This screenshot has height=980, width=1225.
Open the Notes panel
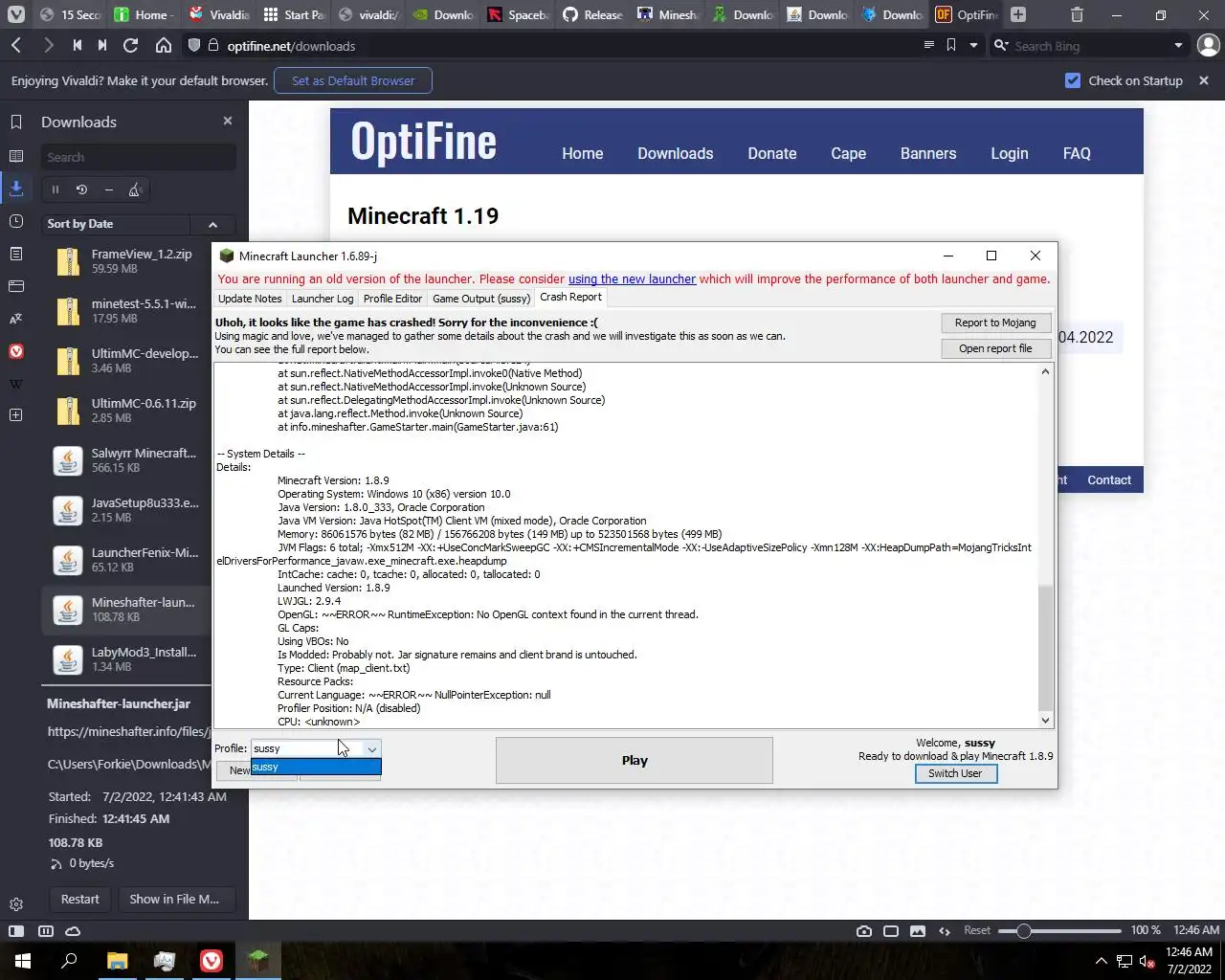[16, 254]
